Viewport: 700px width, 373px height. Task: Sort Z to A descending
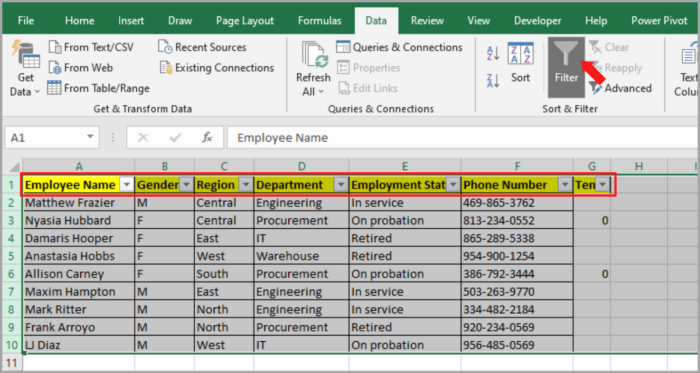pos(493,81)
